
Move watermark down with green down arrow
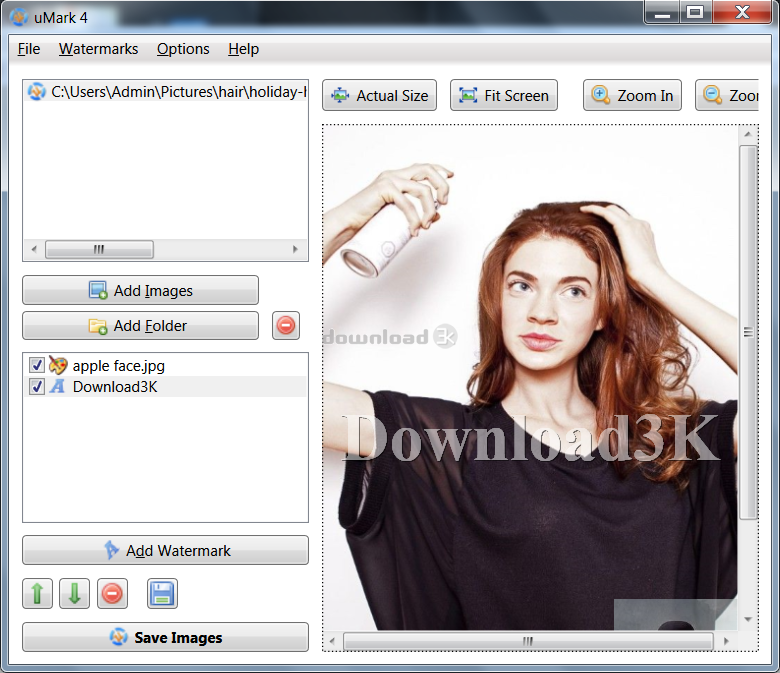coord(75,593)
